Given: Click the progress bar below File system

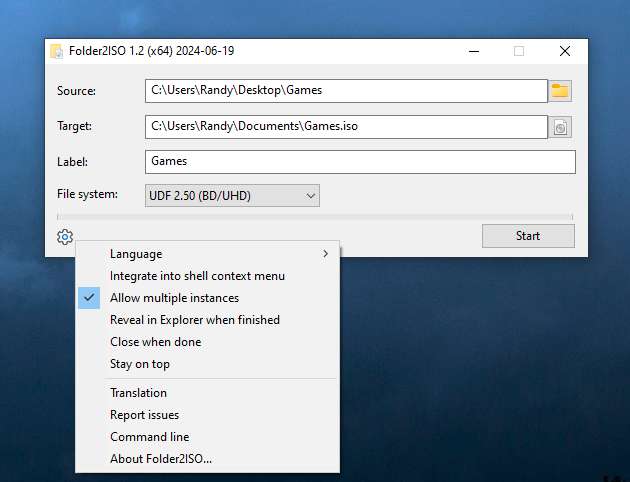Looking at the screenshot, I should pyautogui.click(x=315, y=217).
